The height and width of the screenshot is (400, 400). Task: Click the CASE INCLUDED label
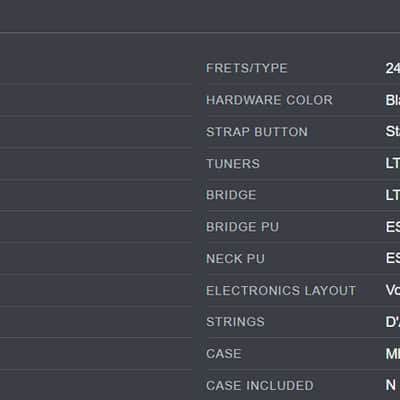[x=260, y=386]
